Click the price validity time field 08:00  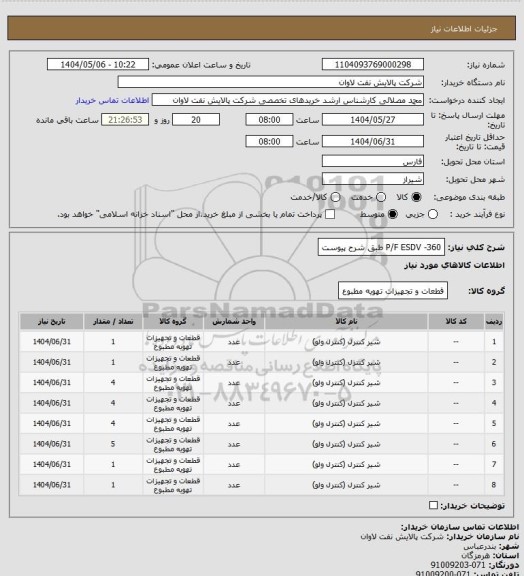coord(269,141)
